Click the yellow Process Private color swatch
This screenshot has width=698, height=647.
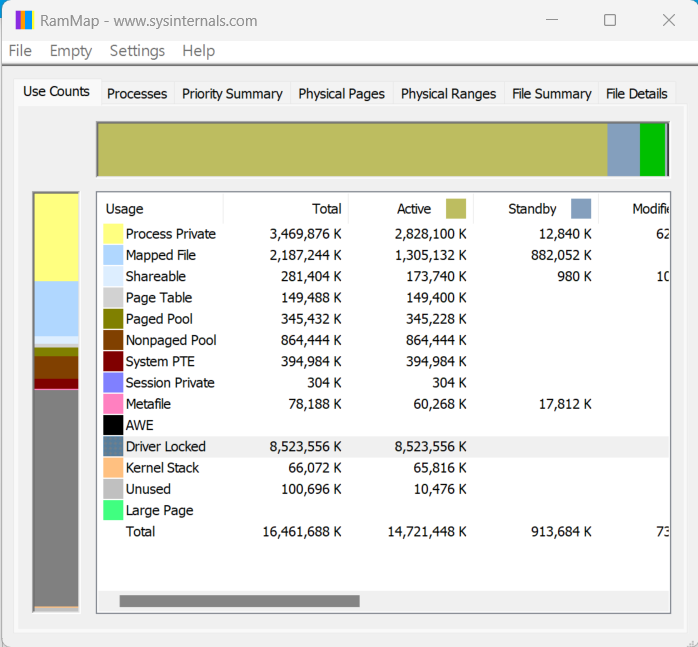[x=113, y=234]
